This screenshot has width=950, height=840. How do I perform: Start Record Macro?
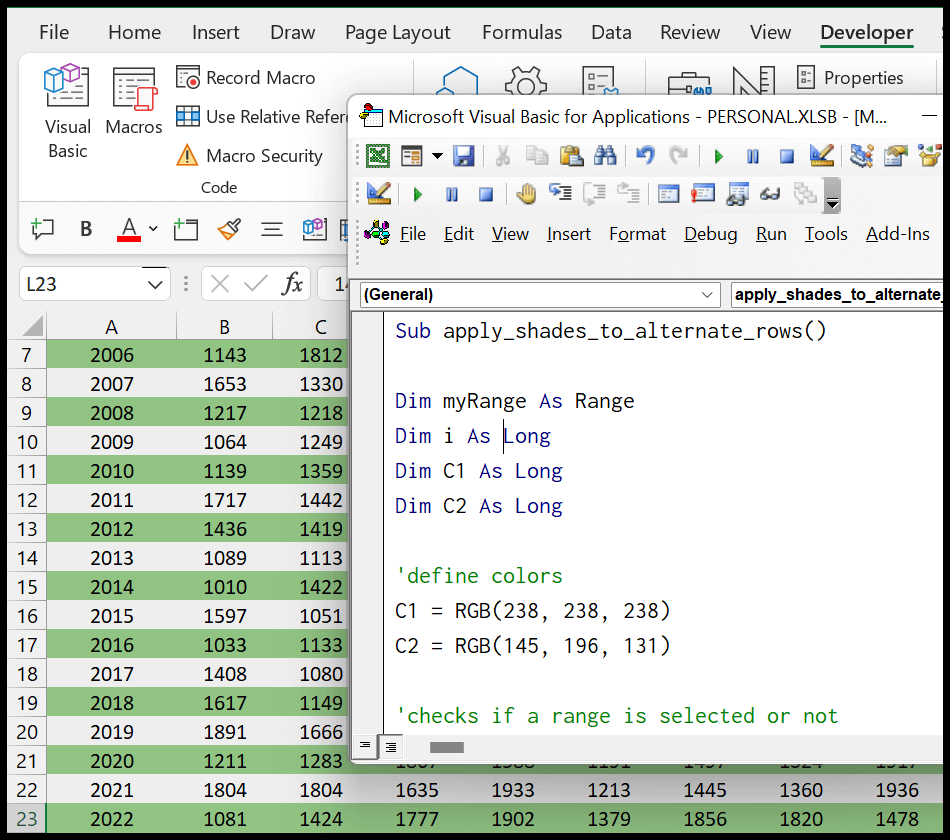coord(246,78)
